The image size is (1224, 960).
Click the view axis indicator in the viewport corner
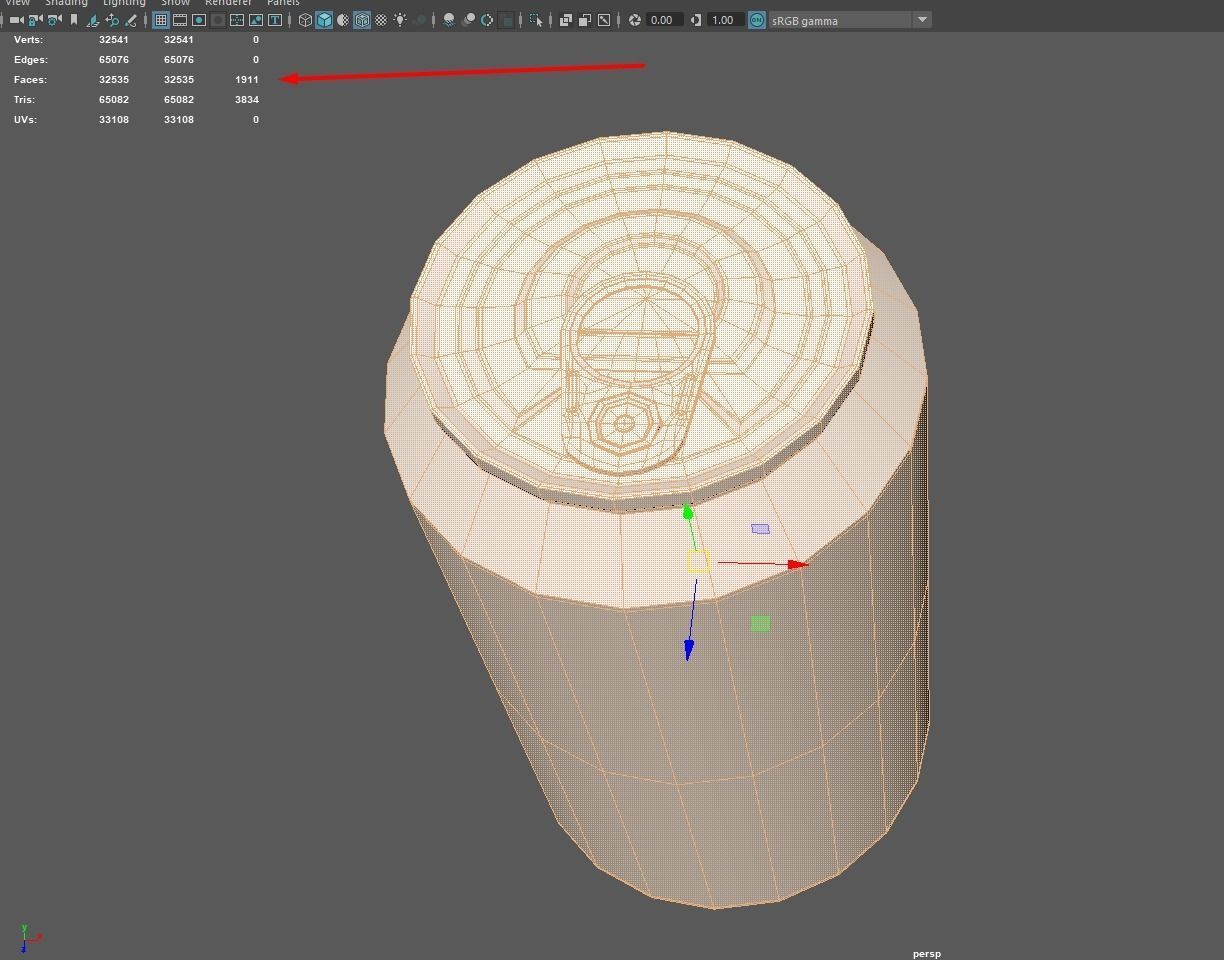coord(30,938)
